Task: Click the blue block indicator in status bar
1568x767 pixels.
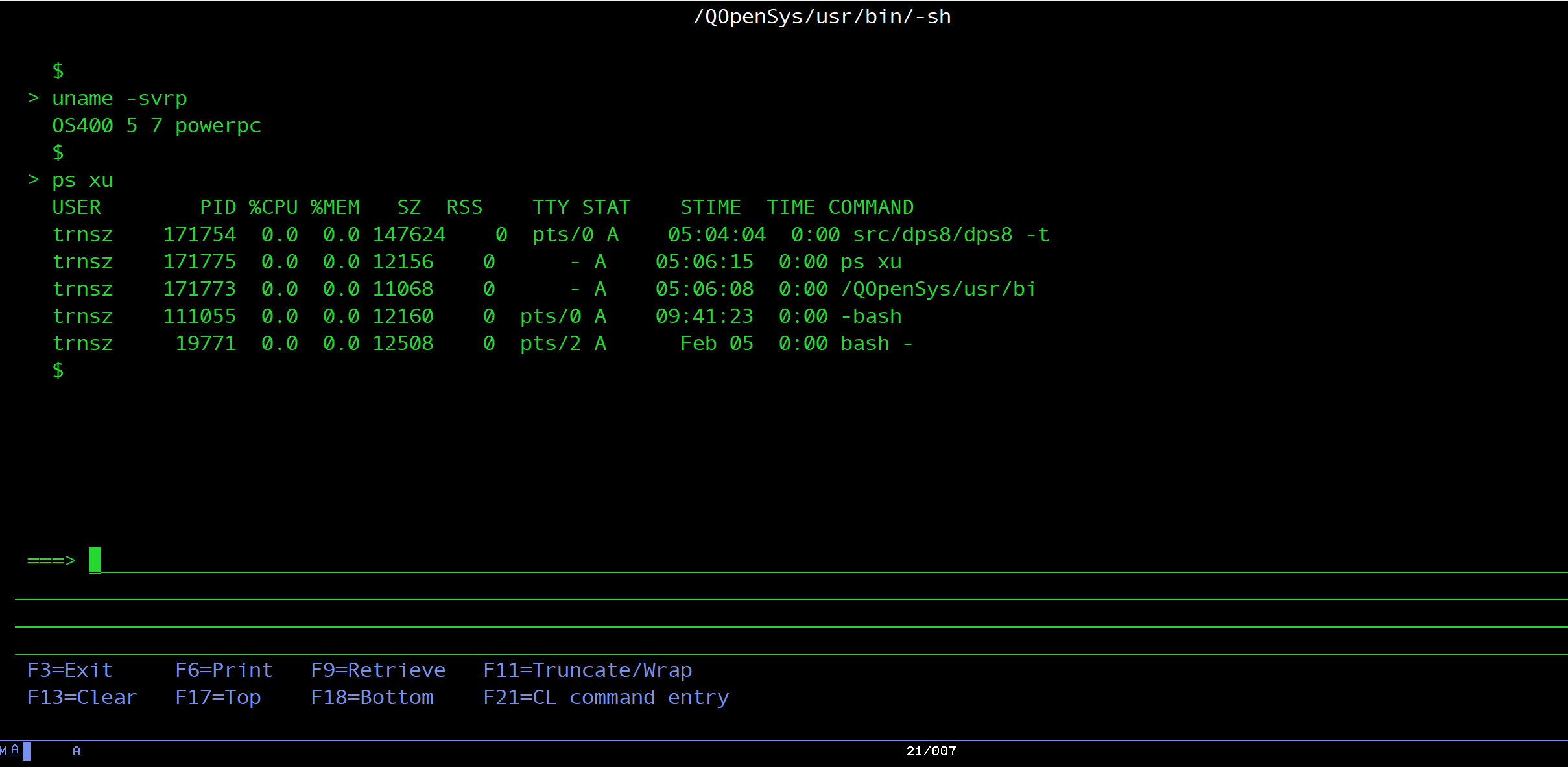Action: pyautogui.click(x=27, y=751)
